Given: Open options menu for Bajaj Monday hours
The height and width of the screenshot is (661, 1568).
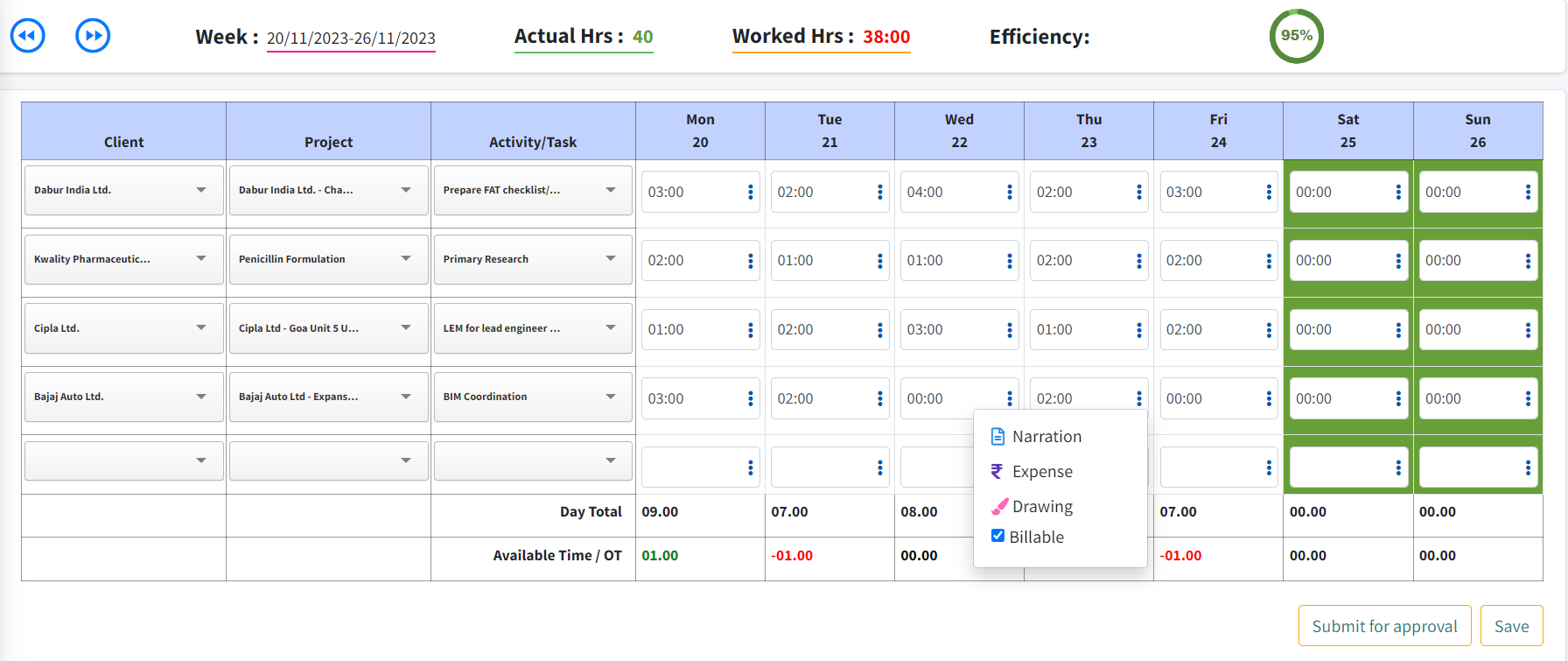Looking at the screenshot, I should (750, 398).
